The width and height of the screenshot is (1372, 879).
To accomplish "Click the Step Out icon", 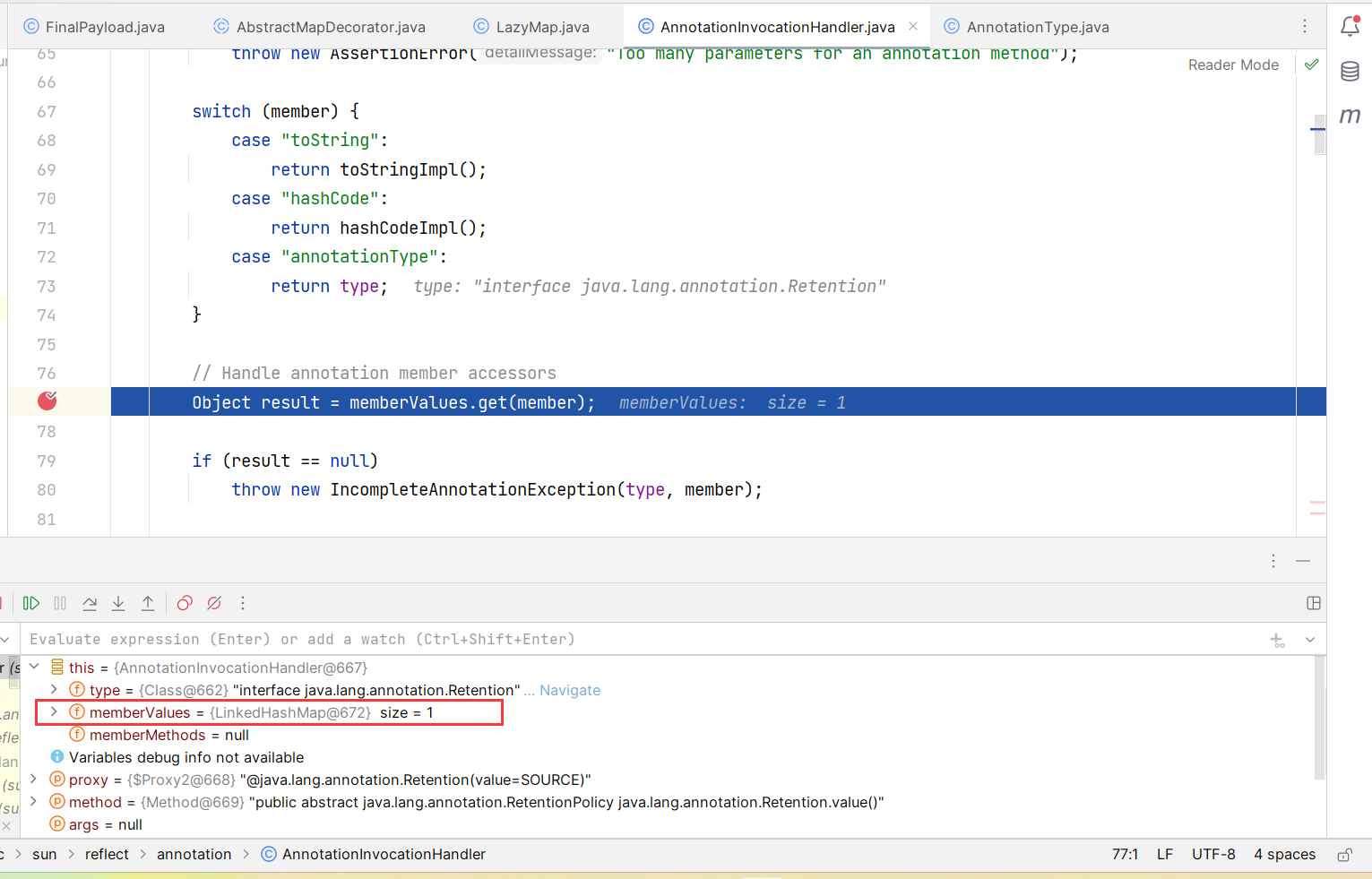I will coord(148,603).
